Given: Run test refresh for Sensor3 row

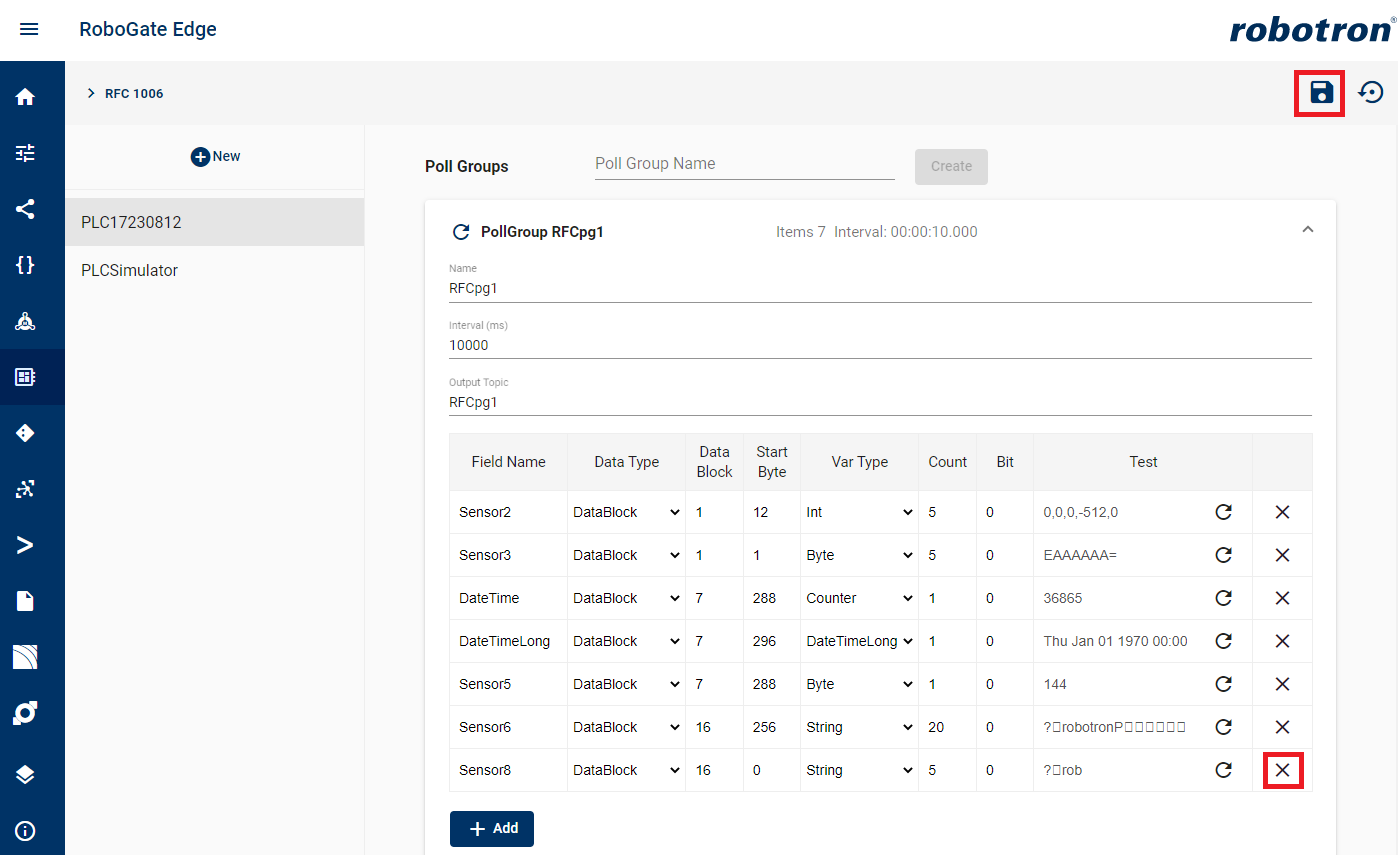Looking at the screenshot, I should click(x=1223, y=555).
